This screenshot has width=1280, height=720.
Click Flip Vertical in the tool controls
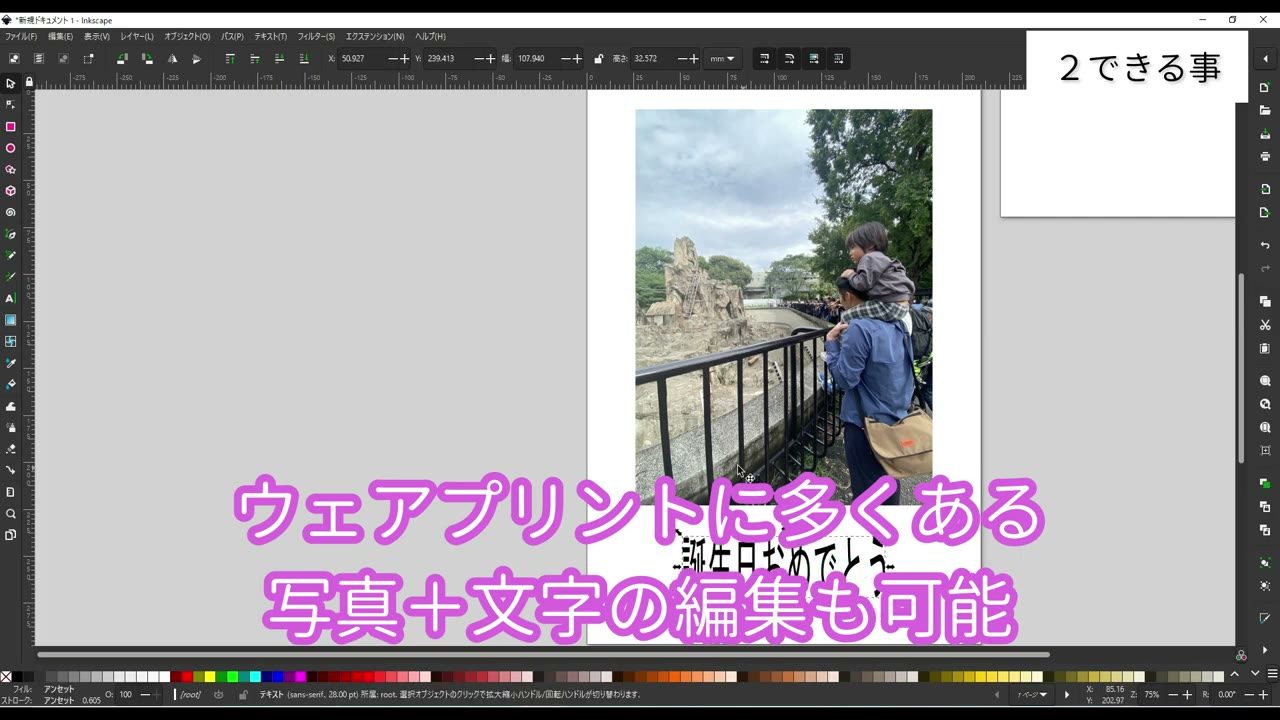(196, 58)
